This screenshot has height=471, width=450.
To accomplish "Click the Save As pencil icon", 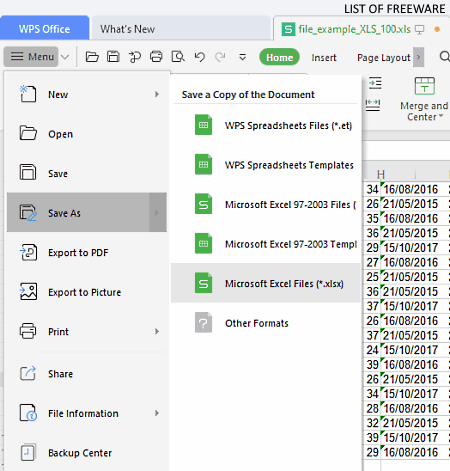I will pos(28,213).
